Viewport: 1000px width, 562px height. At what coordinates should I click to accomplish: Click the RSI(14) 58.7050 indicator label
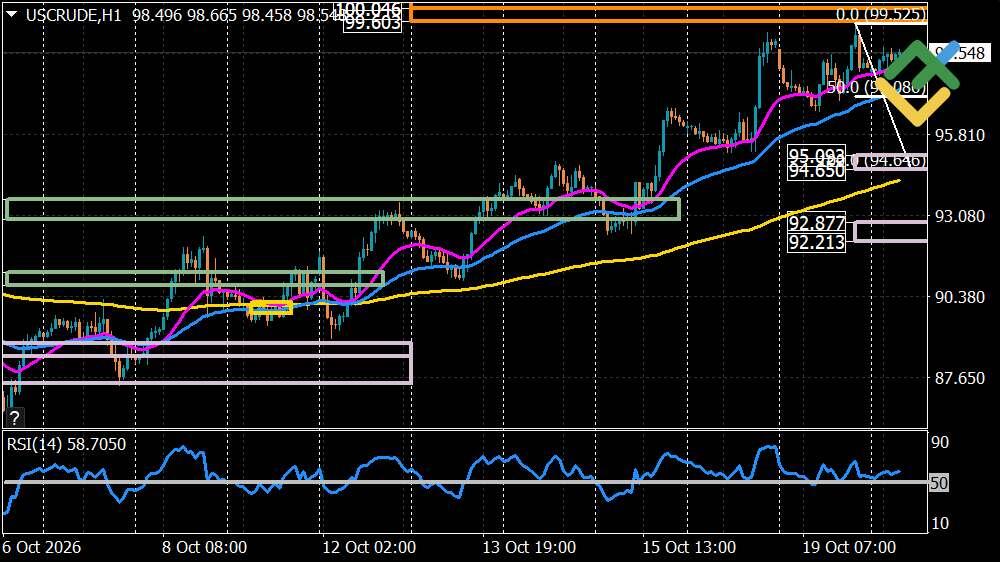(x=66, y=444)
